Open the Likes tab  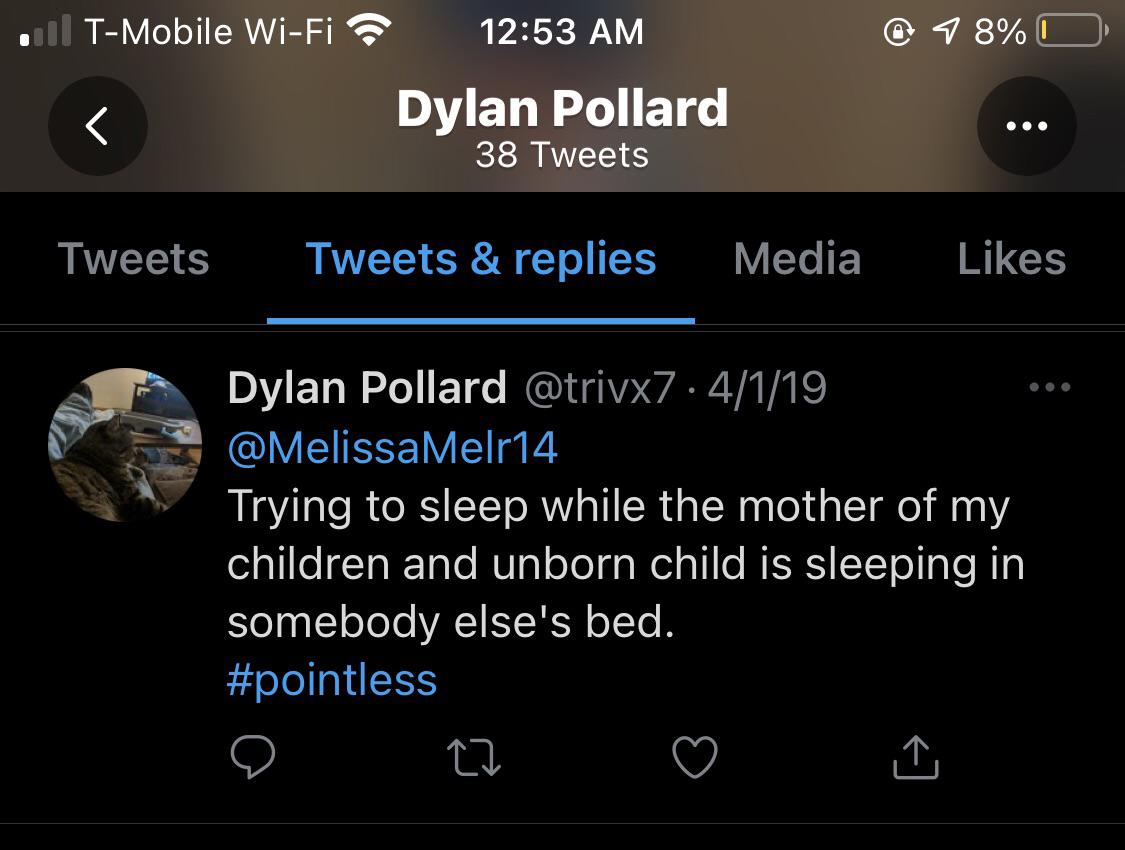click(1012, 258)
